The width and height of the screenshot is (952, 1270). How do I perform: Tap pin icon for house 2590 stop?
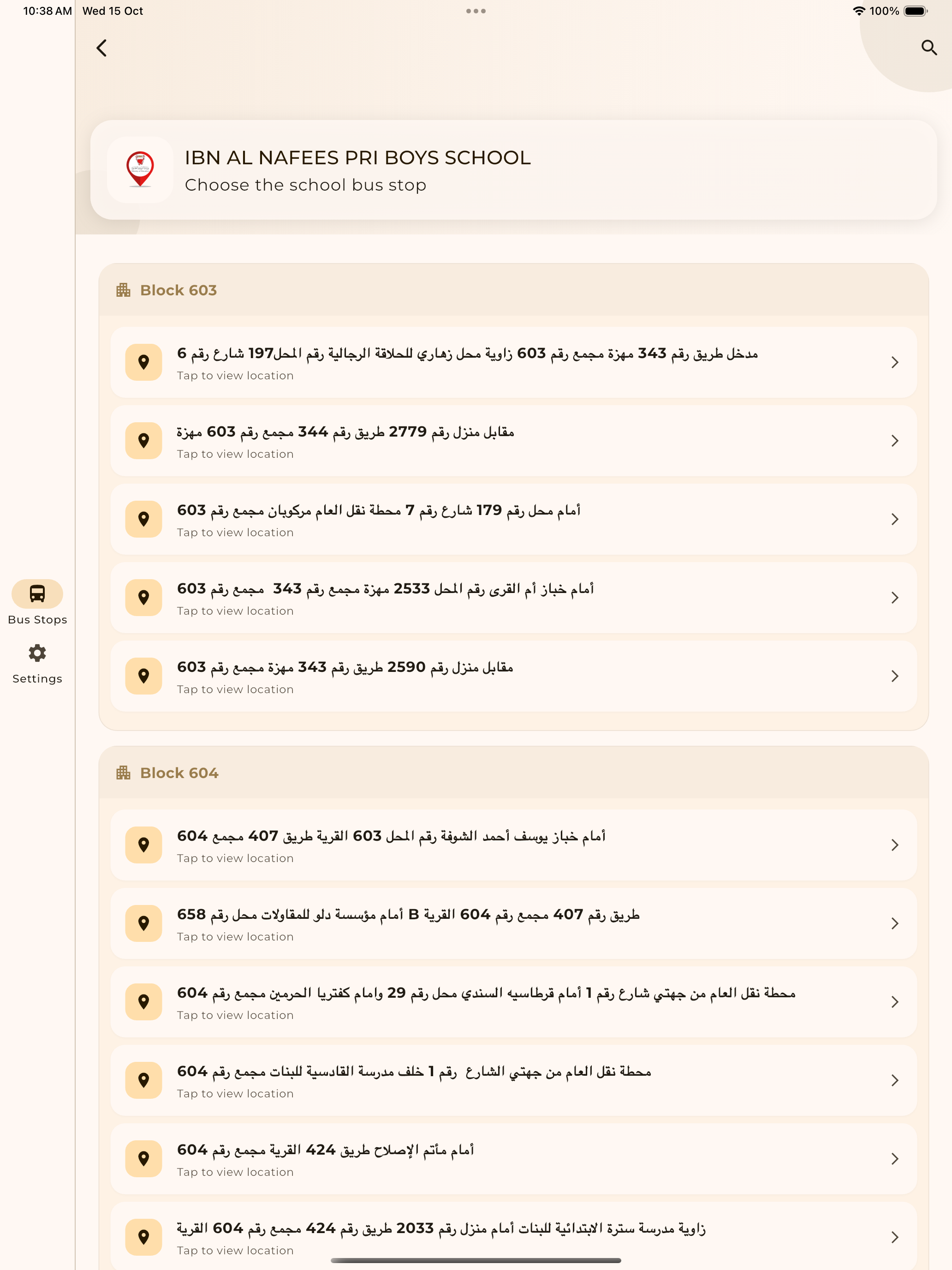[143, 677]
